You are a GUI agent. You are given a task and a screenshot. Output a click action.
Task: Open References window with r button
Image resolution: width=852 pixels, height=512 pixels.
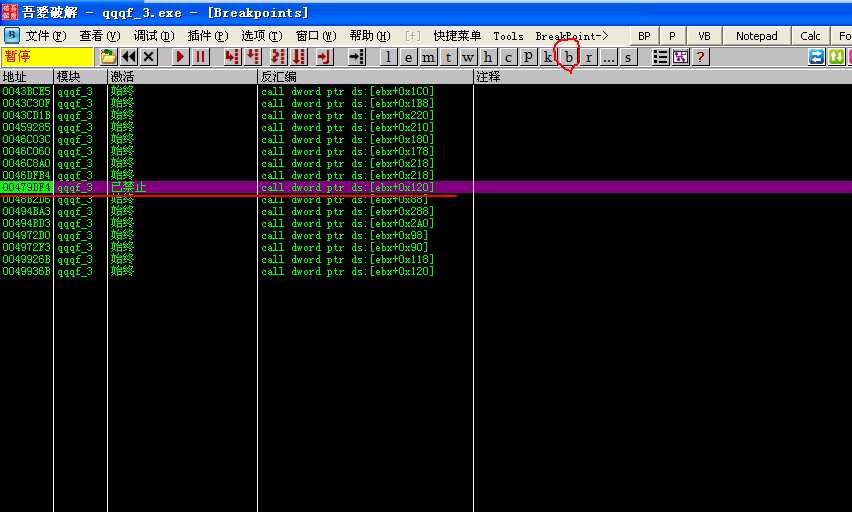(x=588, y=57)
